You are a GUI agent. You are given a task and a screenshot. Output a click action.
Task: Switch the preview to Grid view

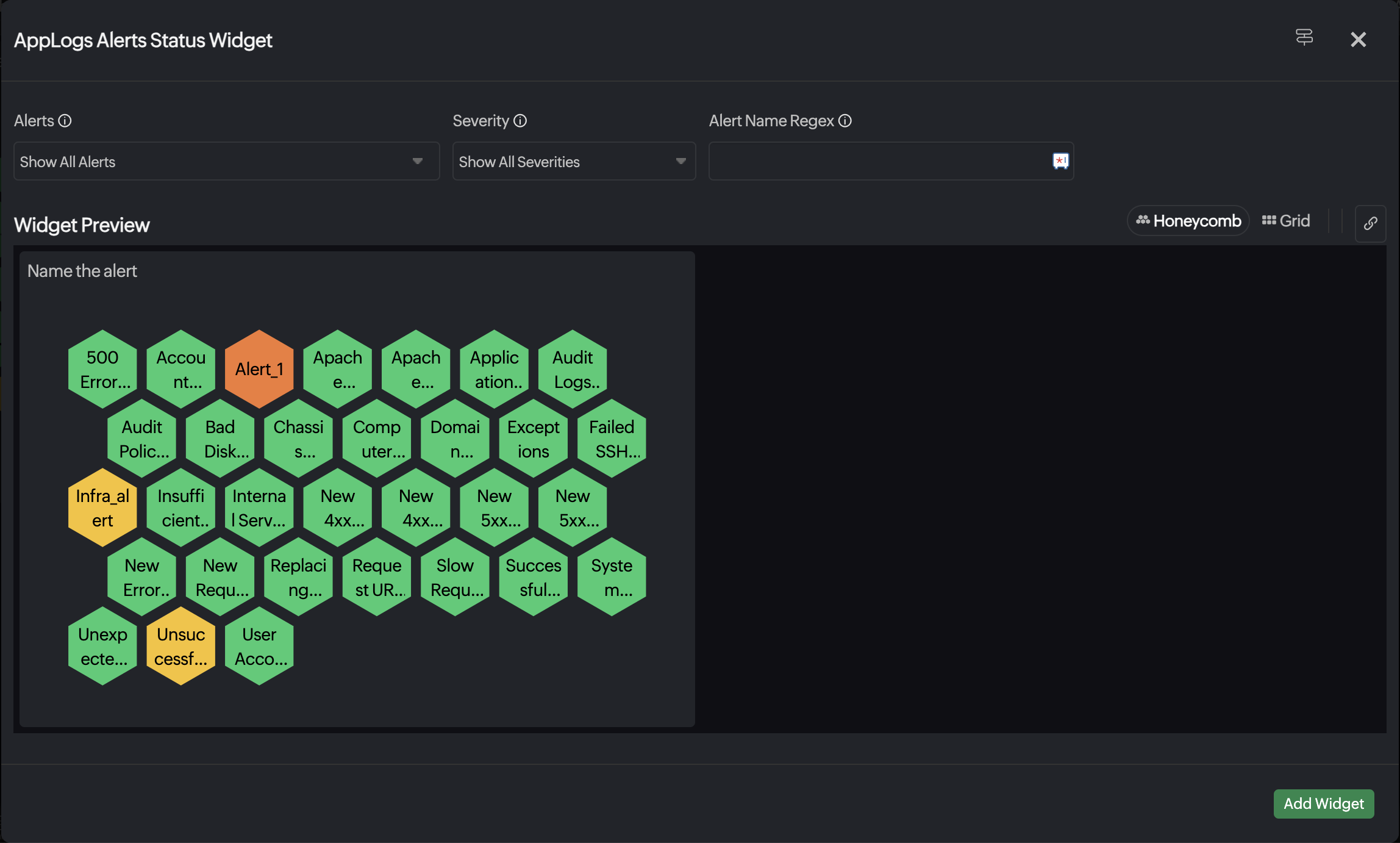point(1287,220)
